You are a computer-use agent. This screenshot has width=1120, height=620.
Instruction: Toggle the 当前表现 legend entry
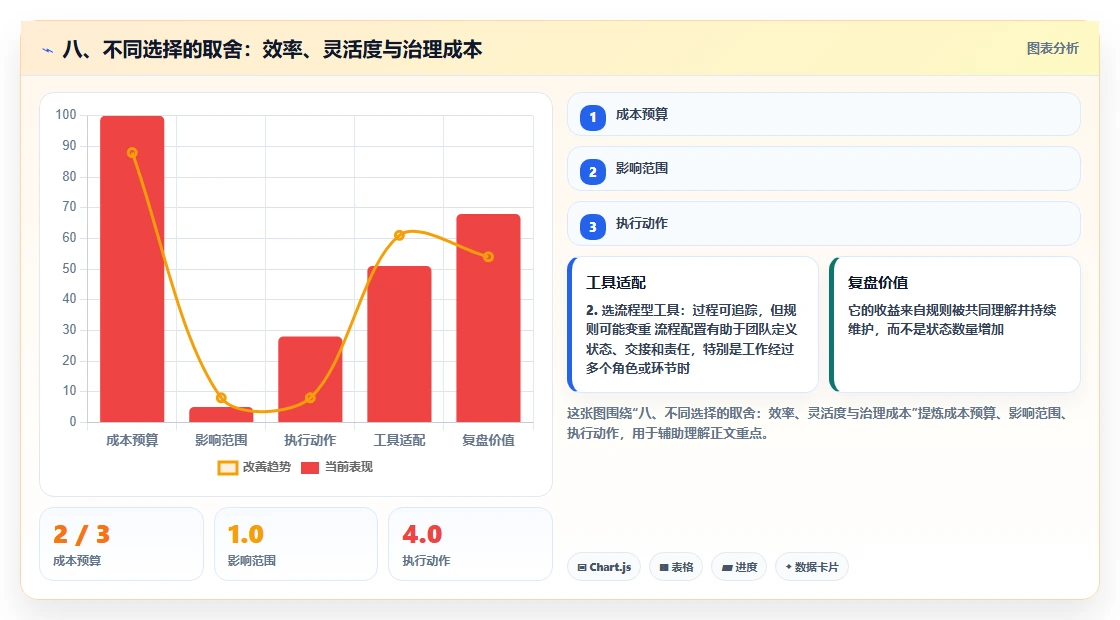336,467
